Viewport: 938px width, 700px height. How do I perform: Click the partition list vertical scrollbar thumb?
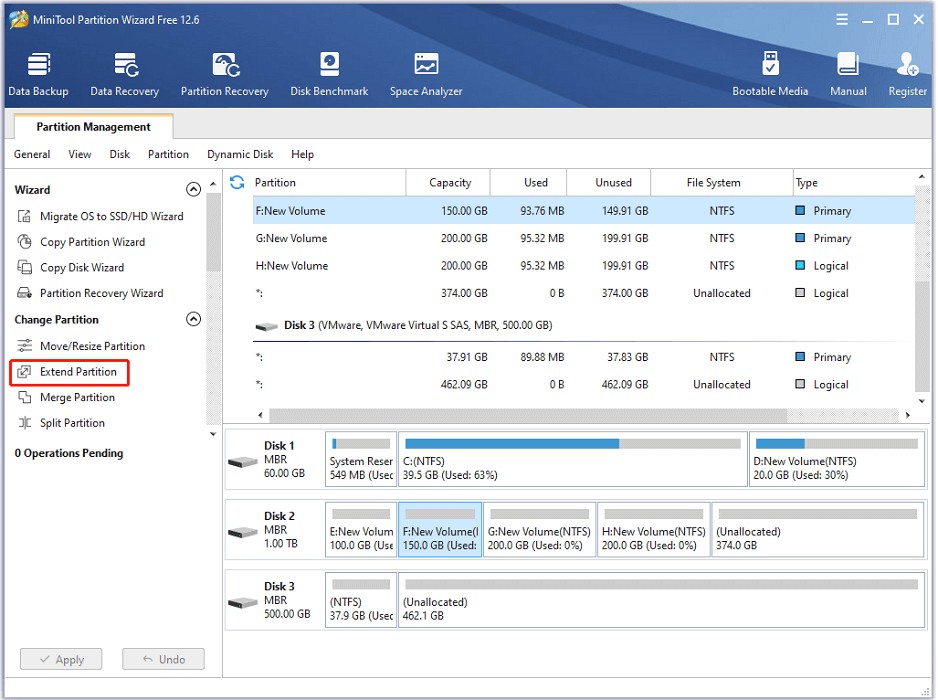click(x=922, y=335)
